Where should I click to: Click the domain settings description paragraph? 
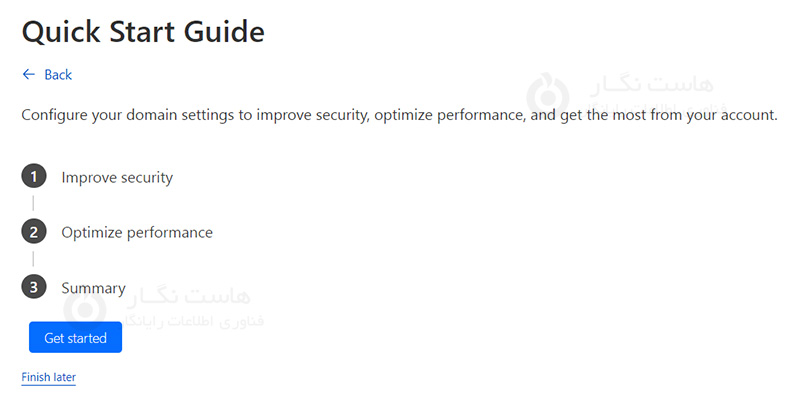(399, 115)
